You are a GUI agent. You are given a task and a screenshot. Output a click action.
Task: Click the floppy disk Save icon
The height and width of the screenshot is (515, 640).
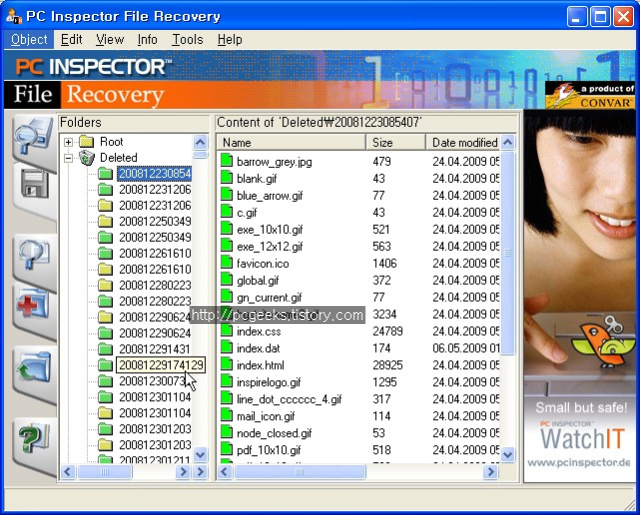34,184
